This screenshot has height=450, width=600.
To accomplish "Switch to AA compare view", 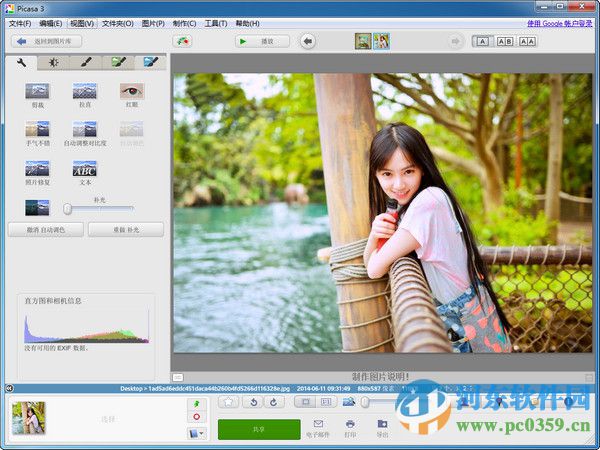I will (x=527, y=41).
